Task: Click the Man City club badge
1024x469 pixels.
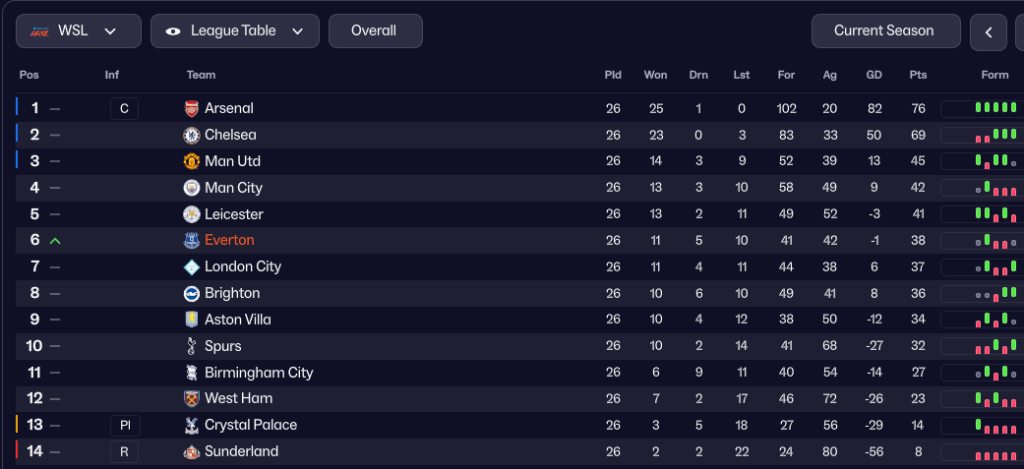Action: (x=192, y=188)
